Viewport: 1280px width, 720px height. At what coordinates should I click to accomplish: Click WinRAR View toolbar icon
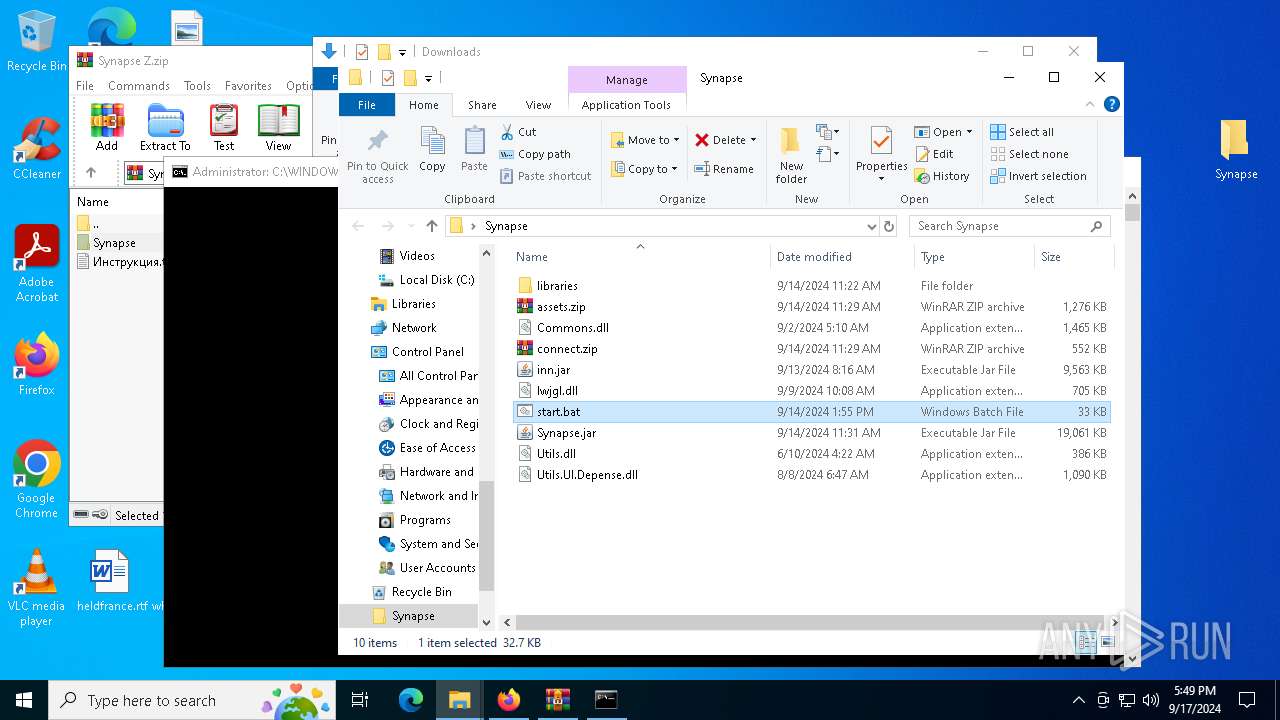[278, 127]
